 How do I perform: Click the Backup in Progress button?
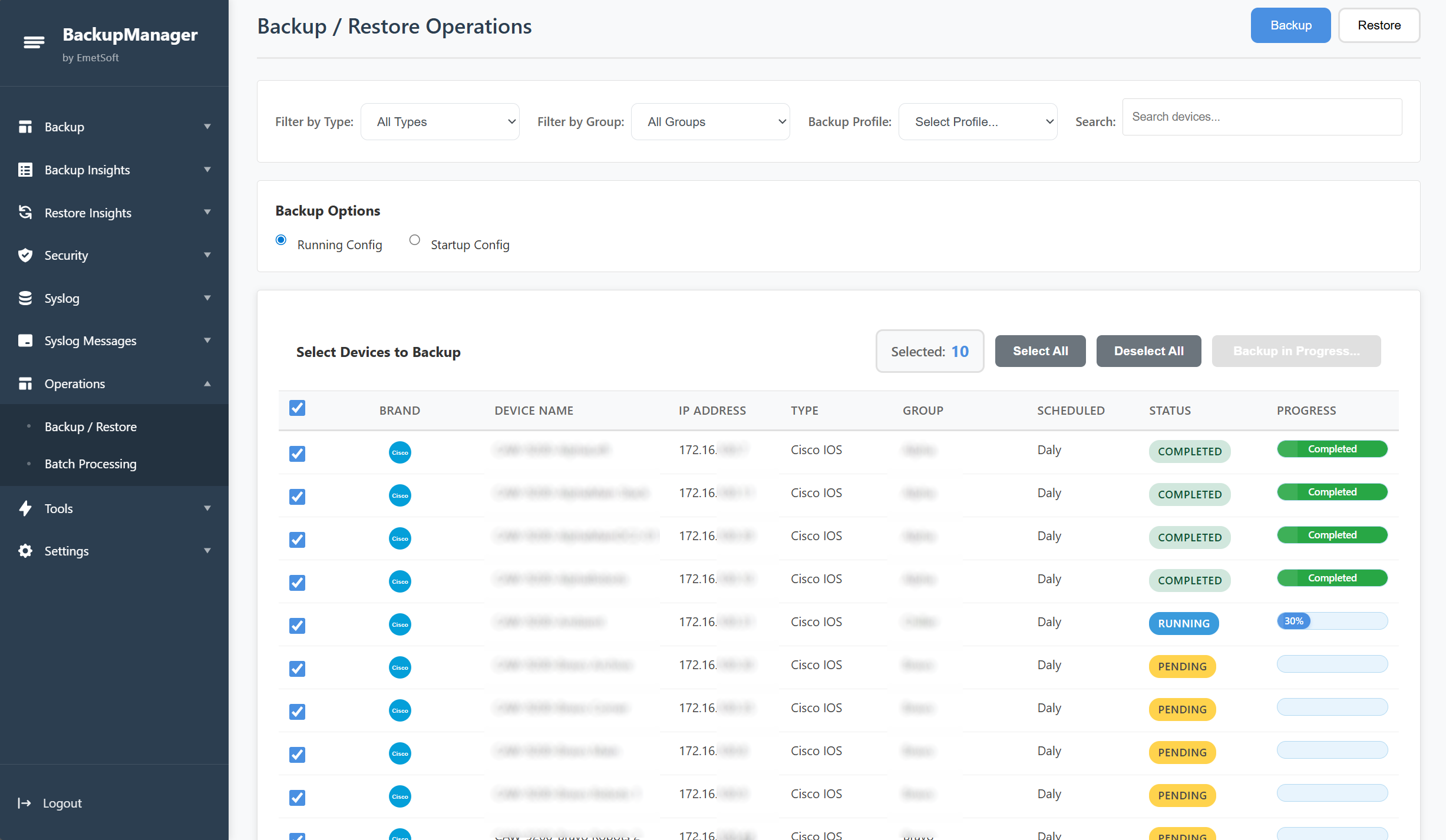pos(1296,351)
